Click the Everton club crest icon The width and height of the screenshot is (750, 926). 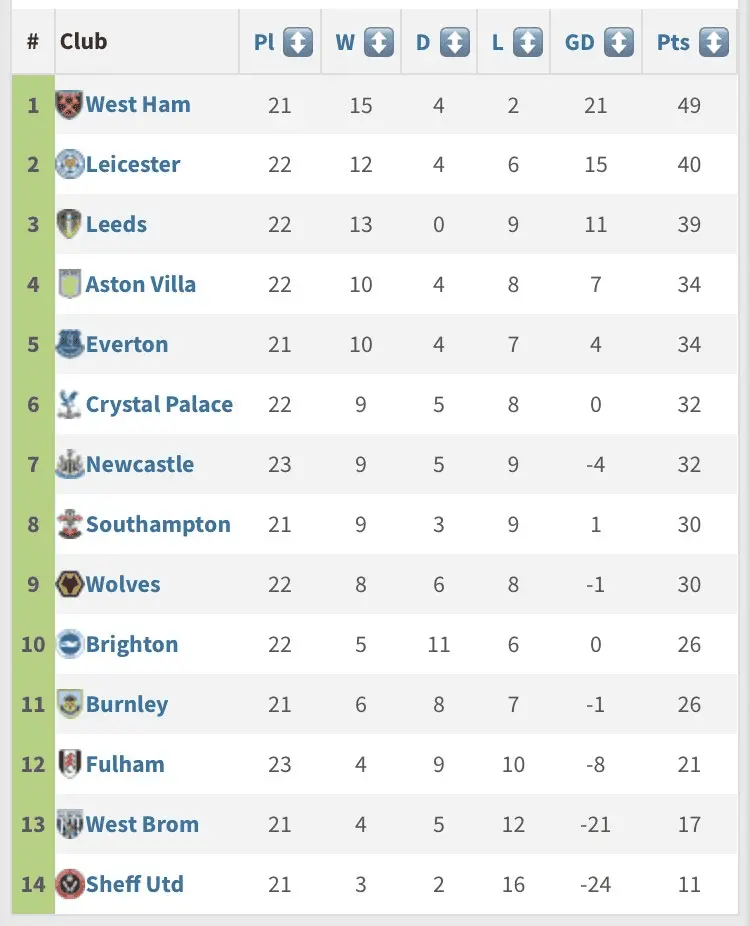(x=70, y=344)
